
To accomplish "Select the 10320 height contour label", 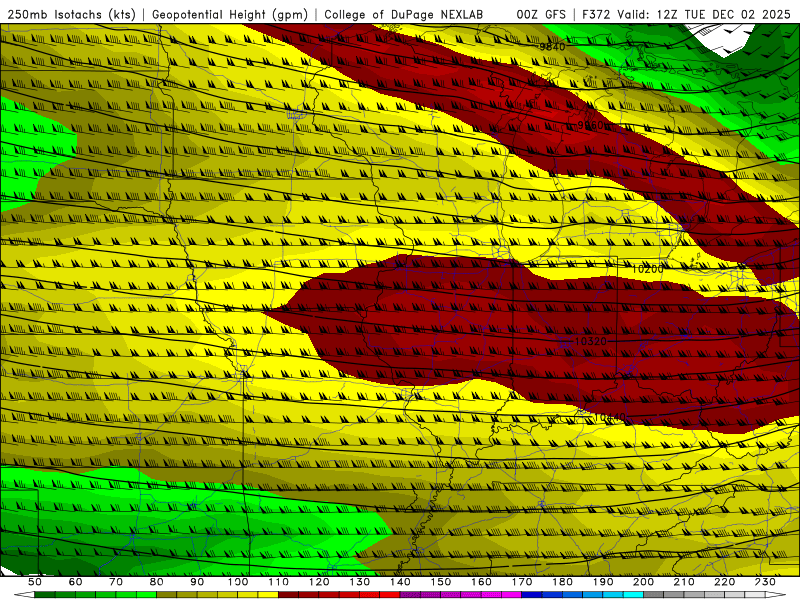I will coord(591,341).
